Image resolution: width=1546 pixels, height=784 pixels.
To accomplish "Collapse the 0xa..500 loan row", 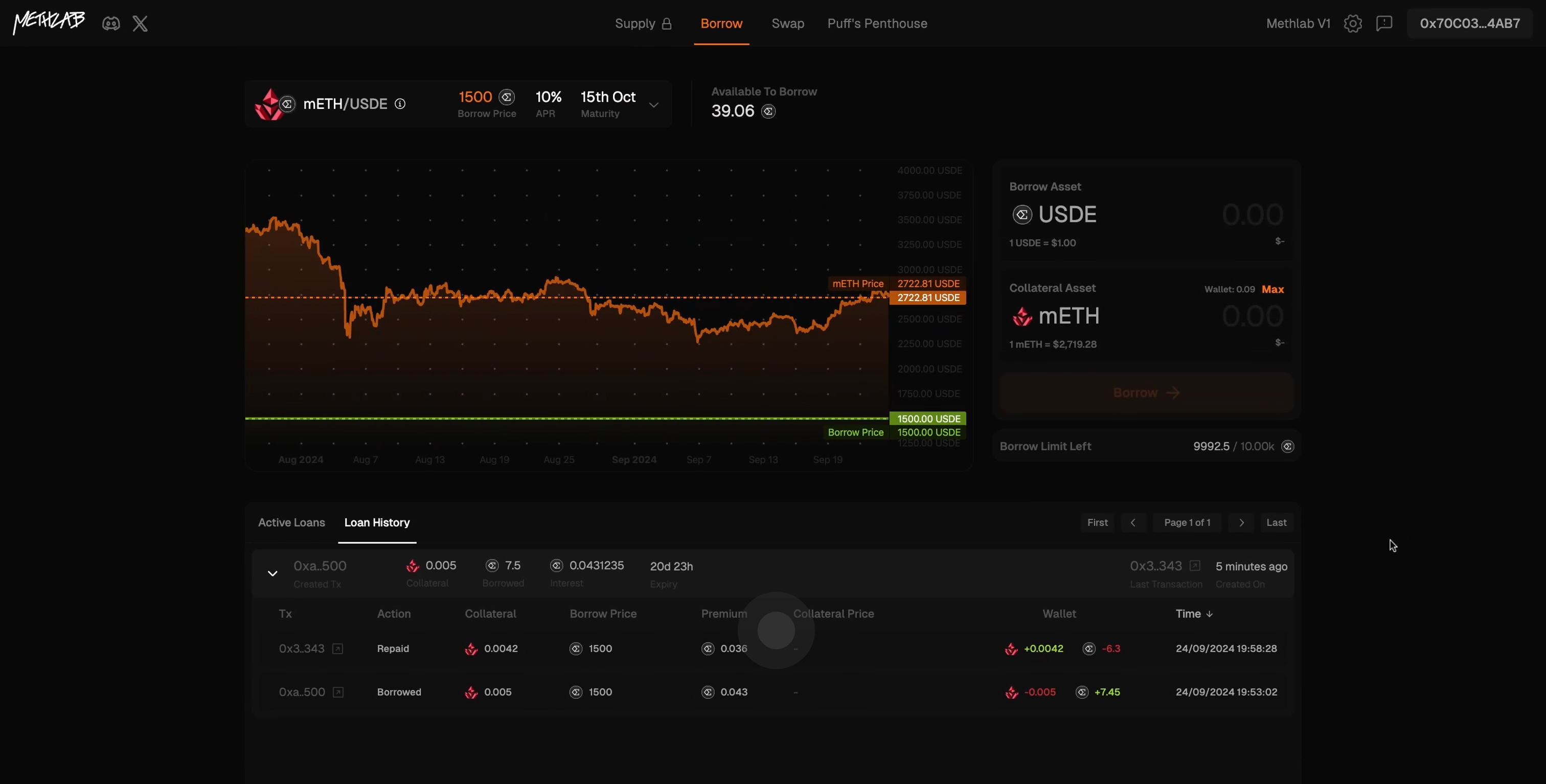I will click(272, 573).
